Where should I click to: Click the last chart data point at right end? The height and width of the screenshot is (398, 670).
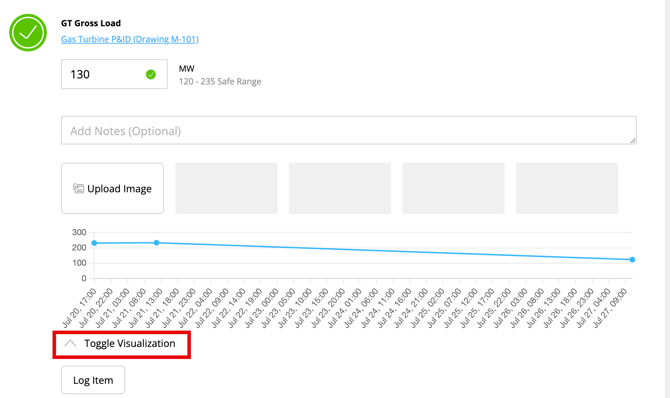(632, 259)
